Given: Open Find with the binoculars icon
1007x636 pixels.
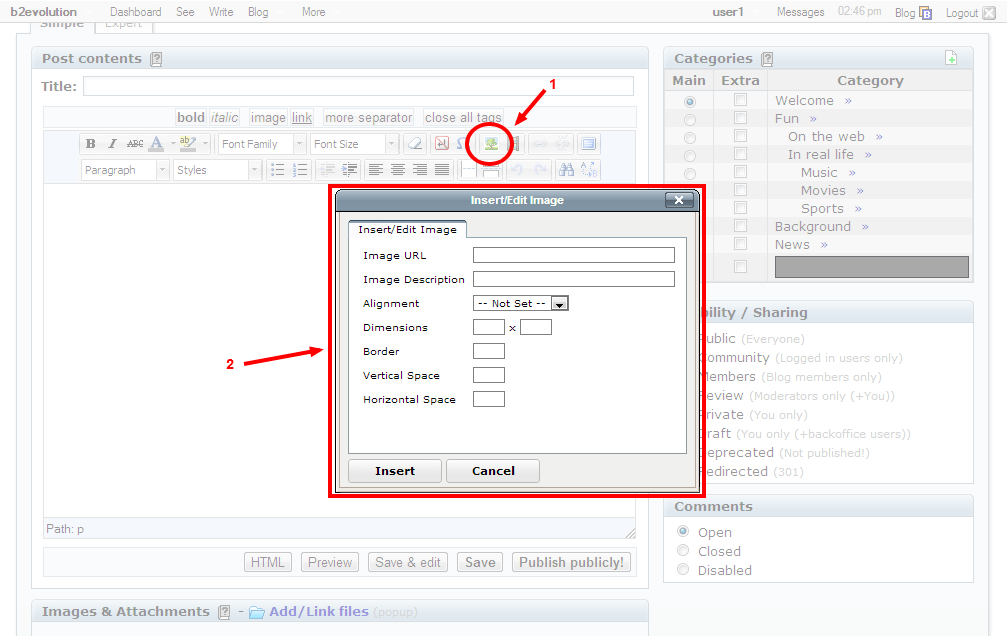Looking at the screenshot, I should tap(566, 169).
